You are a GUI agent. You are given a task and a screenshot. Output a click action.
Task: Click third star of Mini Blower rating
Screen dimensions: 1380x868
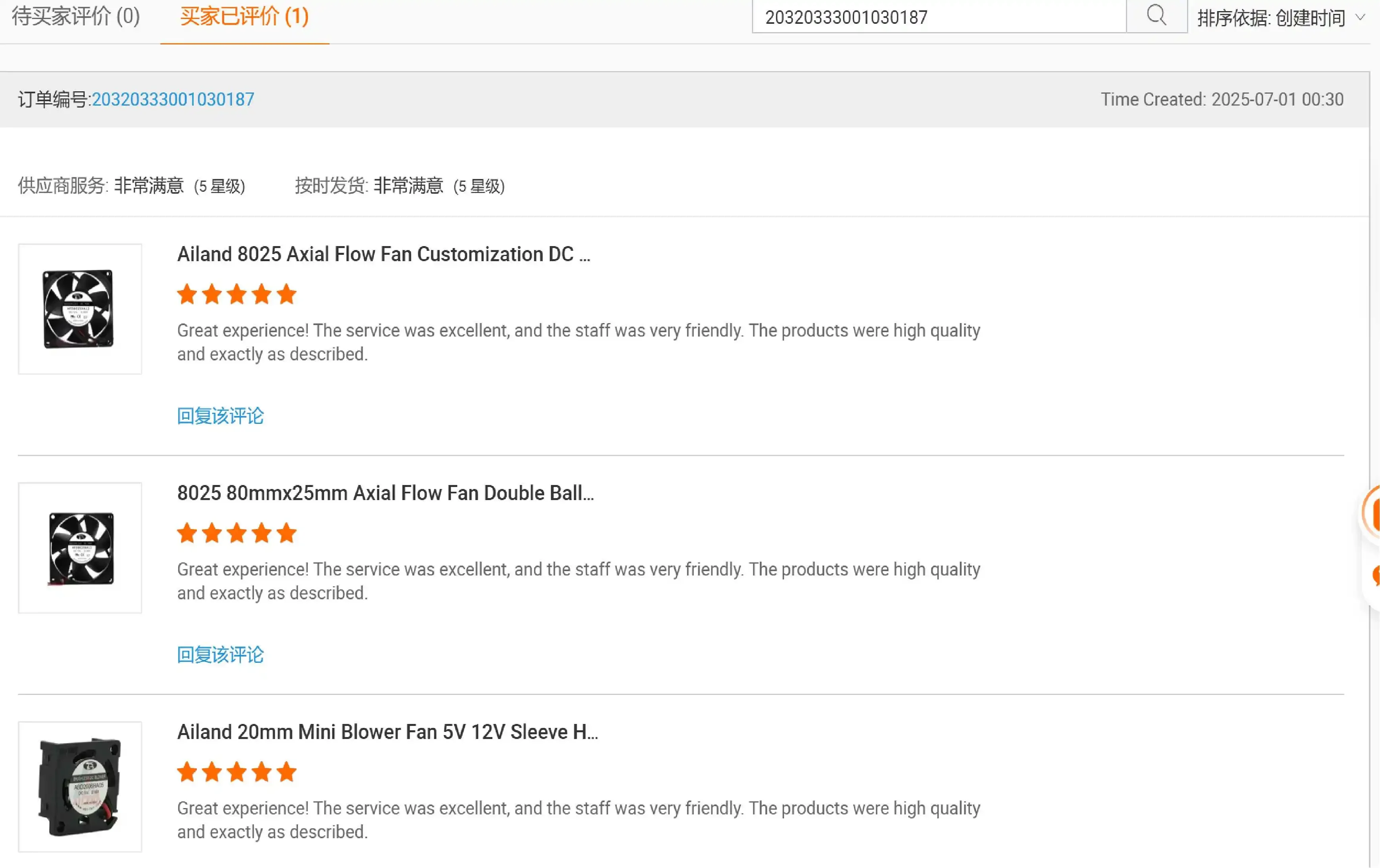(237, 772)
